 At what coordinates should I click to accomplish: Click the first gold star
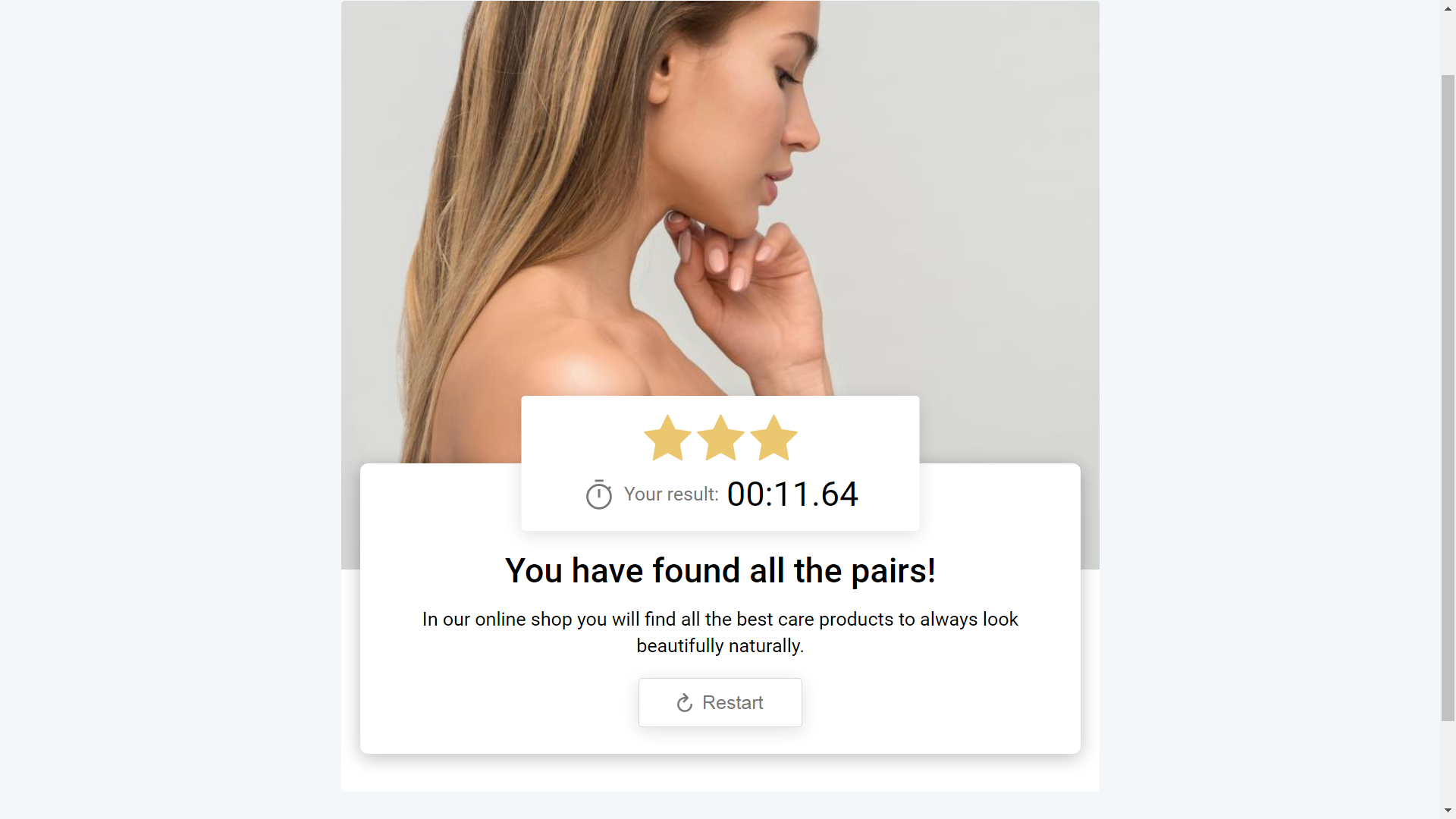coord(667,438)
